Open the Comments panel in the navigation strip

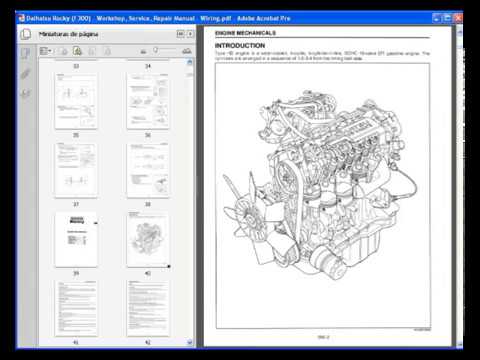pos(25,93)
